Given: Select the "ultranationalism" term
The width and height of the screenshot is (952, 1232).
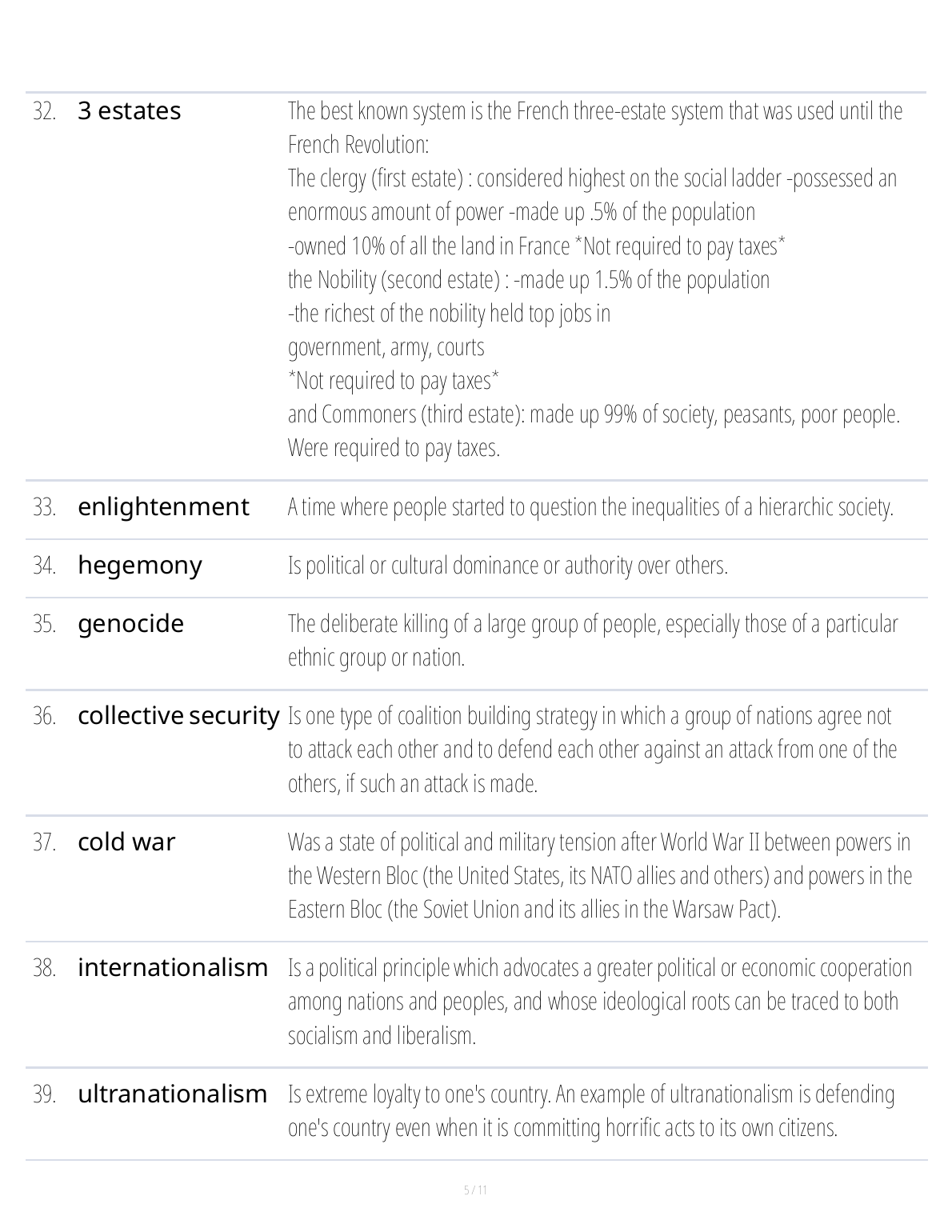Looking at the screenshot, I should click(x=172, y=1094).
